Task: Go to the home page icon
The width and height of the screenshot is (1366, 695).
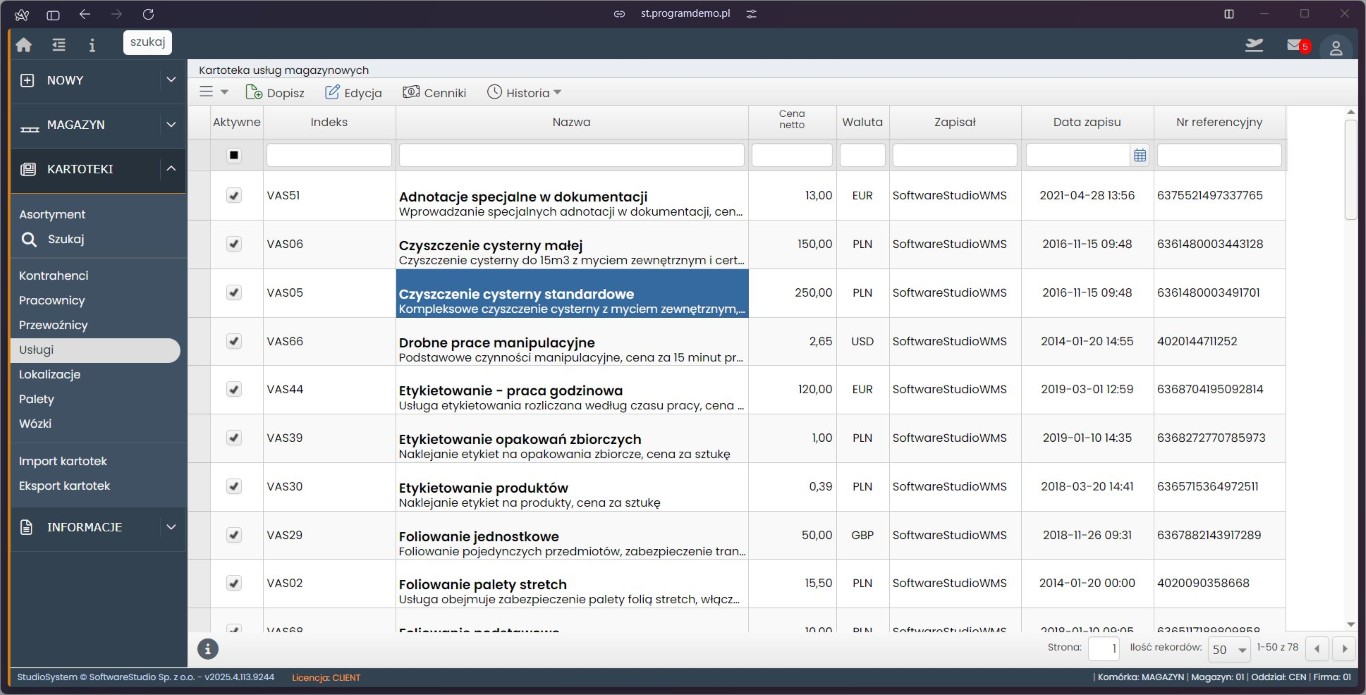Action: [x=24, y=45]
